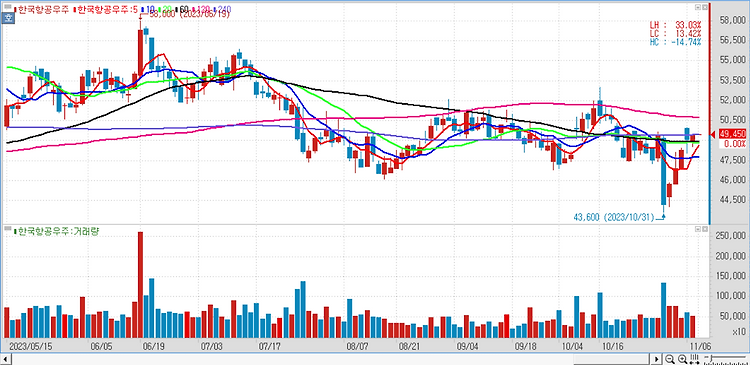Screen dimensions: 750x365
Task: Click the 43,600 (2023/10/31) low label
Action: point(614,217)
